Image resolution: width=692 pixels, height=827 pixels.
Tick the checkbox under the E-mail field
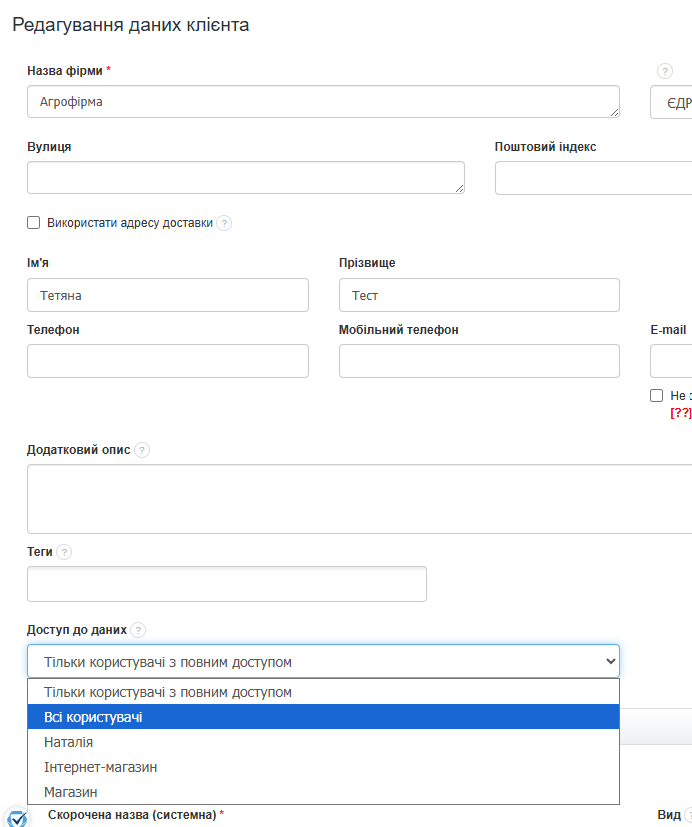click(x=657, y=395)
